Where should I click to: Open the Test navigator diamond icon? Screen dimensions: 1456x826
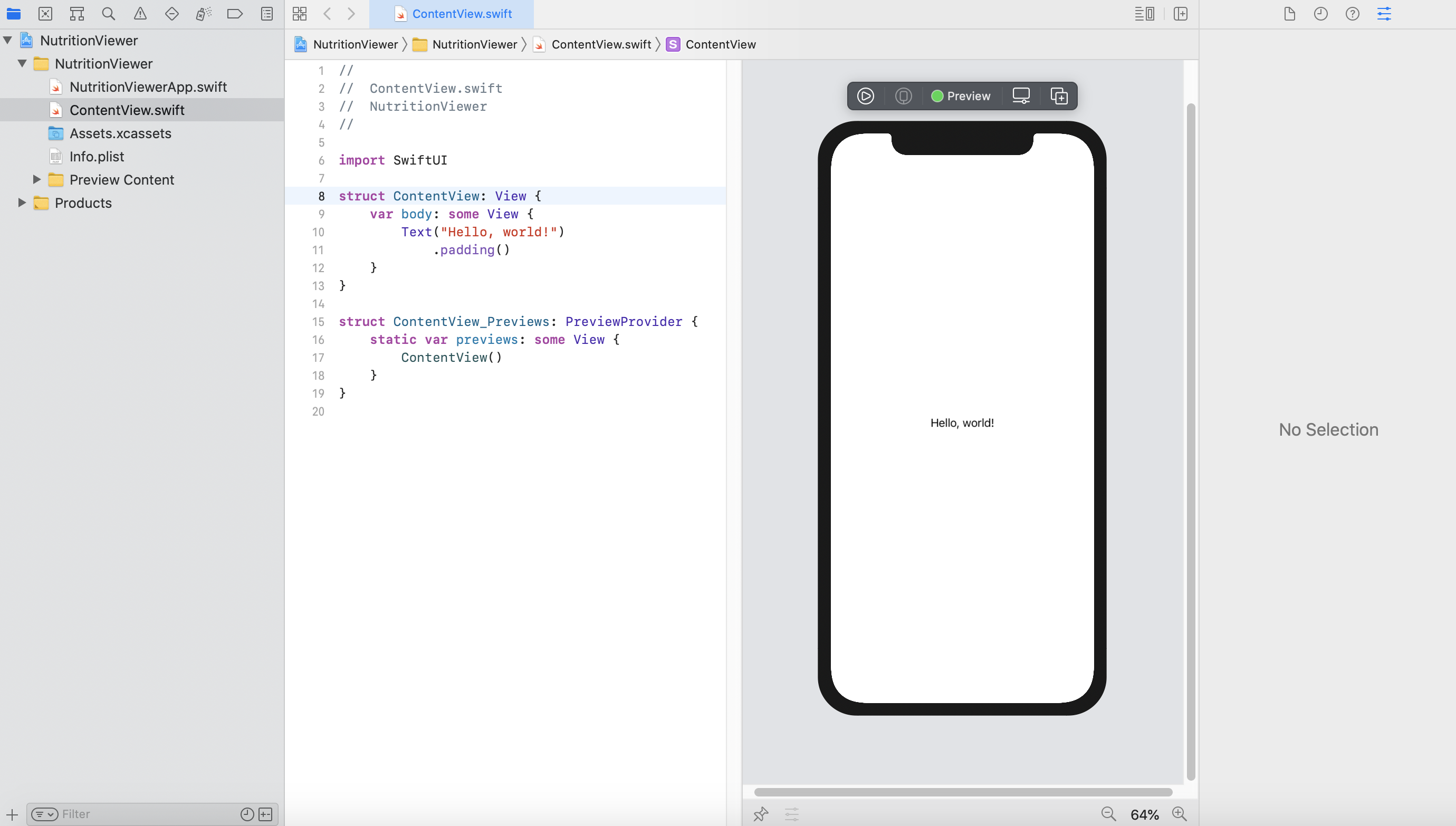[172, 14]
